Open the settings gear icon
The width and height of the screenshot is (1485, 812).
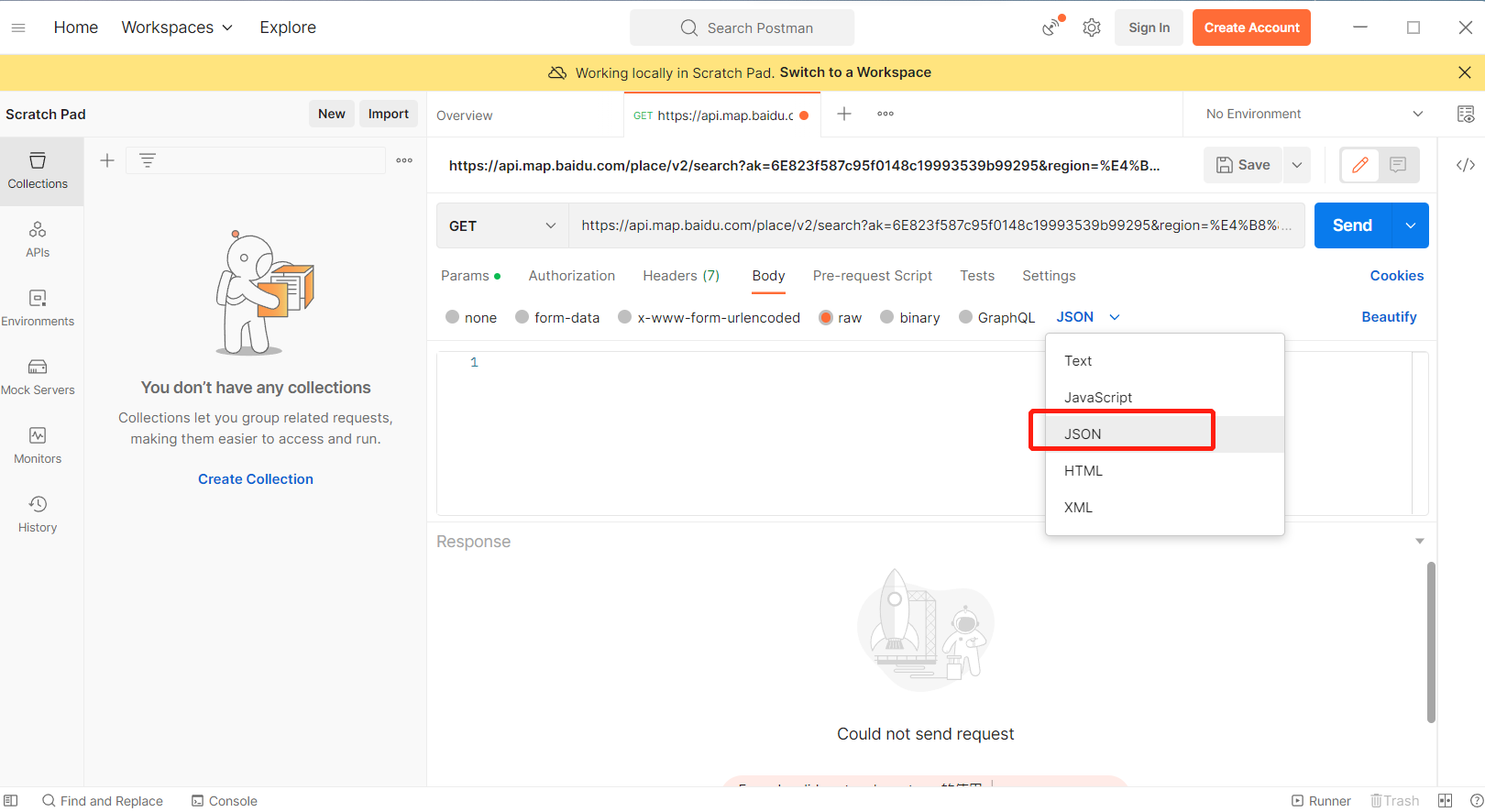pyautogui.click(x=1092, y=27)
